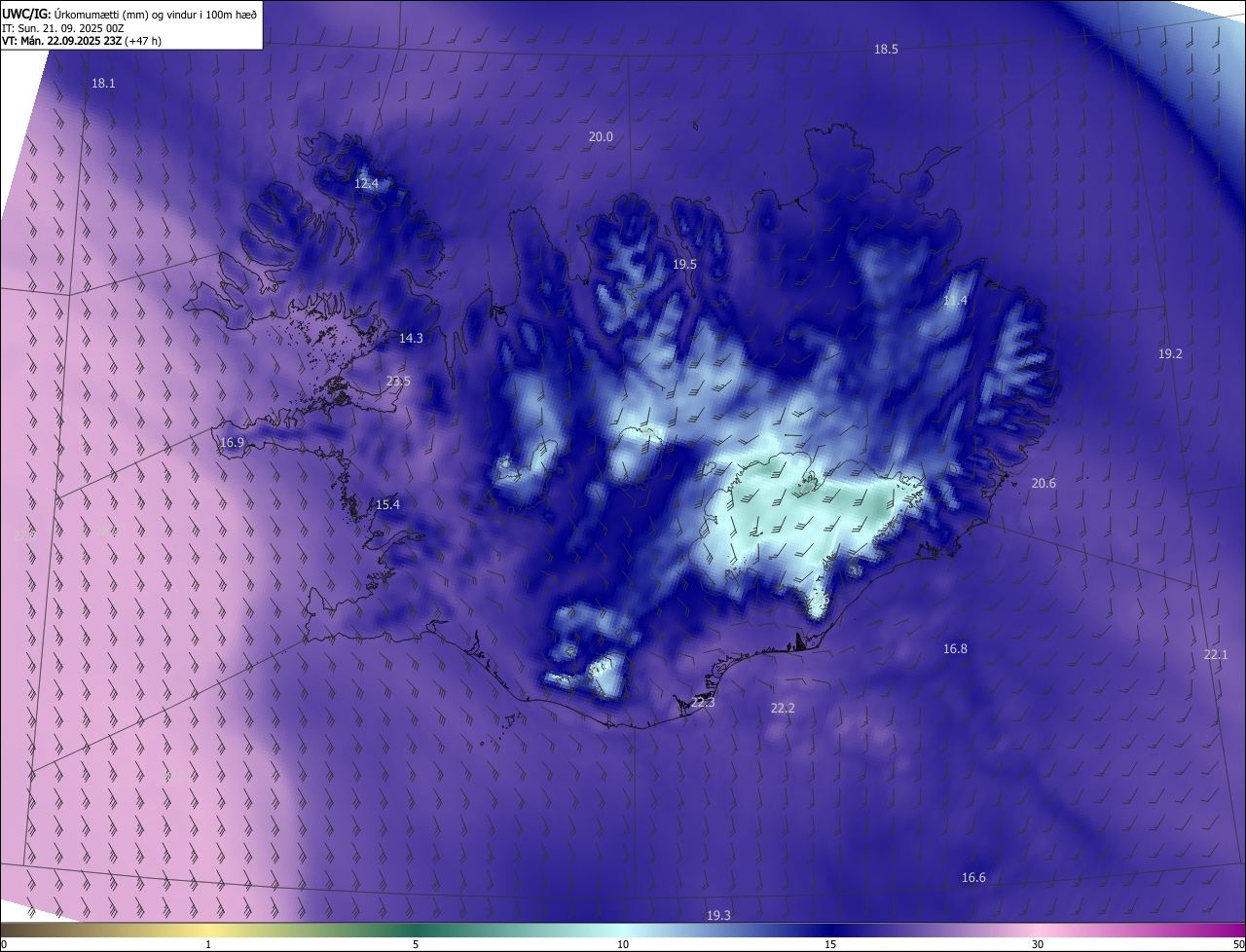This screenshot has height=952, width=1246.
Task: Click the 5 tick on the color scale
Action: (x=416, y=944)
